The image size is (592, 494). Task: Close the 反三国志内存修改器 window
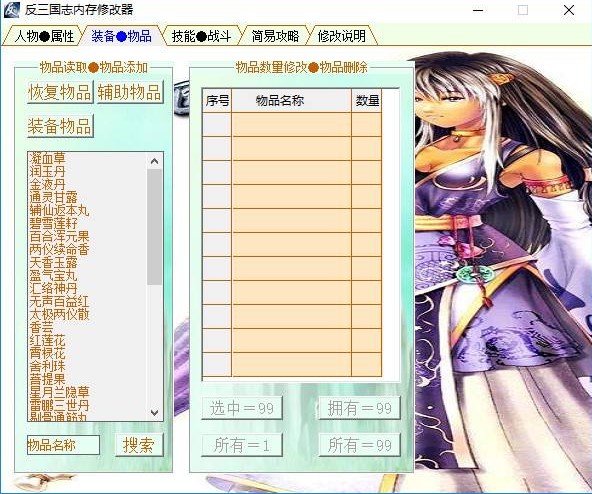coord(569,10)
